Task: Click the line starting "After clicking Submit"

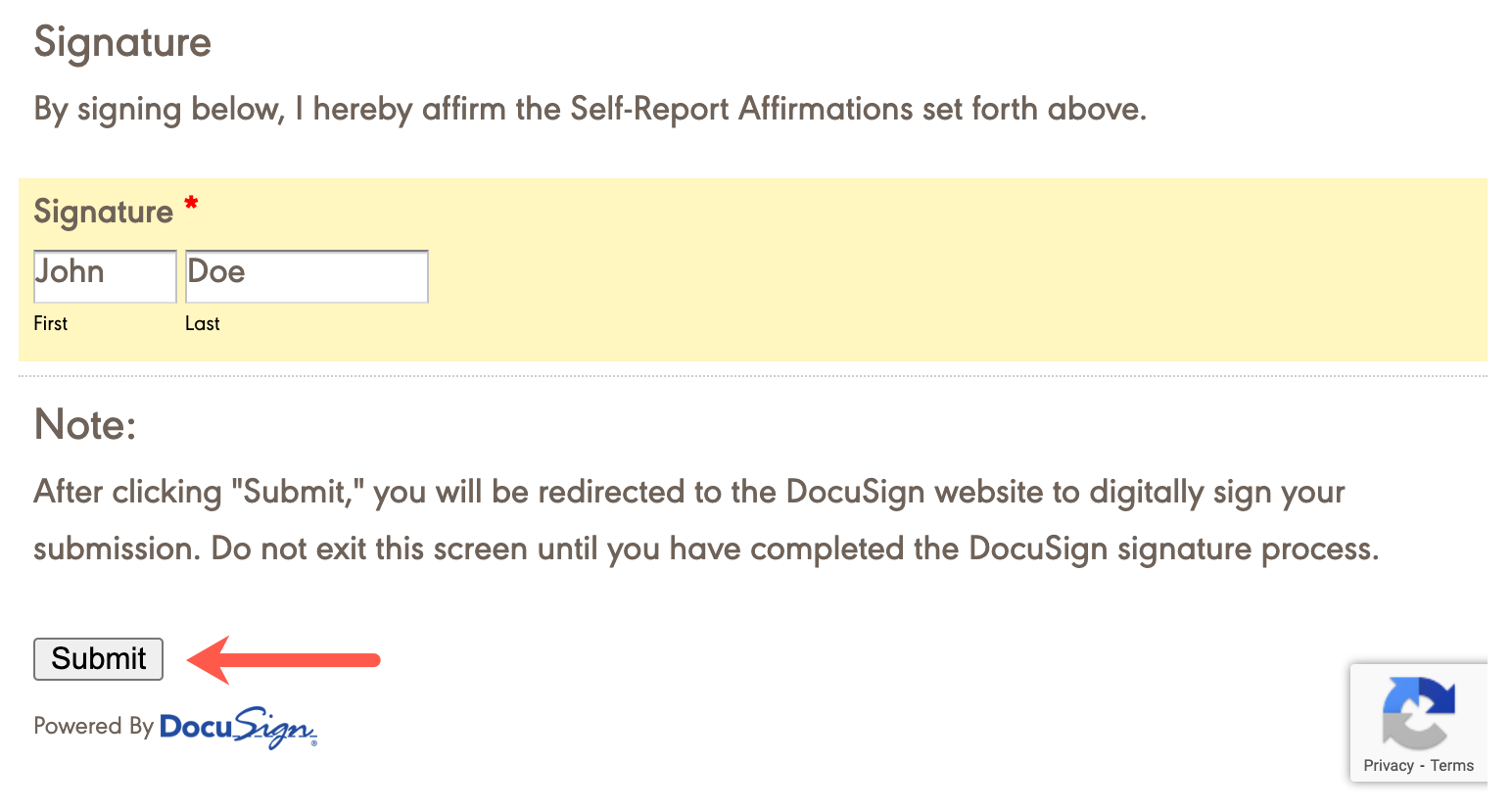Action: [689, 492]
